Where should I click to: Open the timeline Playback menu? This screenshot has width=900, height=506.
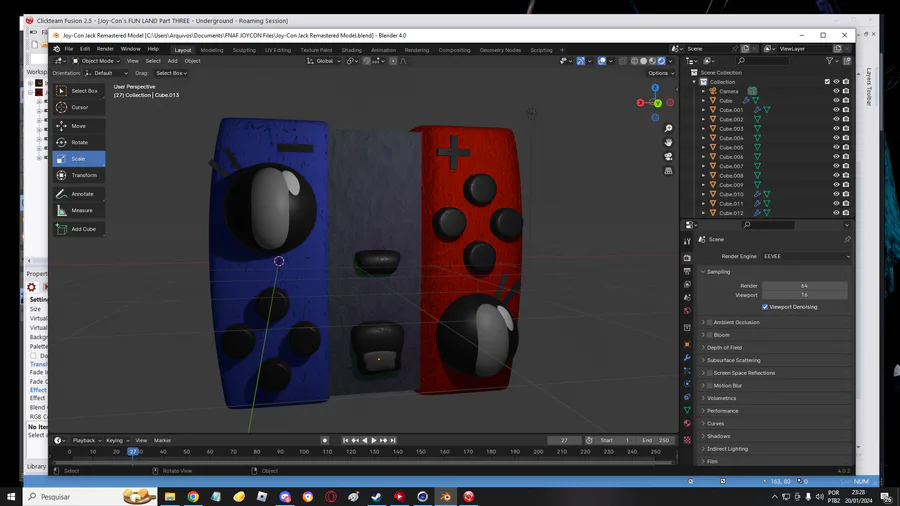coord(86,441)
